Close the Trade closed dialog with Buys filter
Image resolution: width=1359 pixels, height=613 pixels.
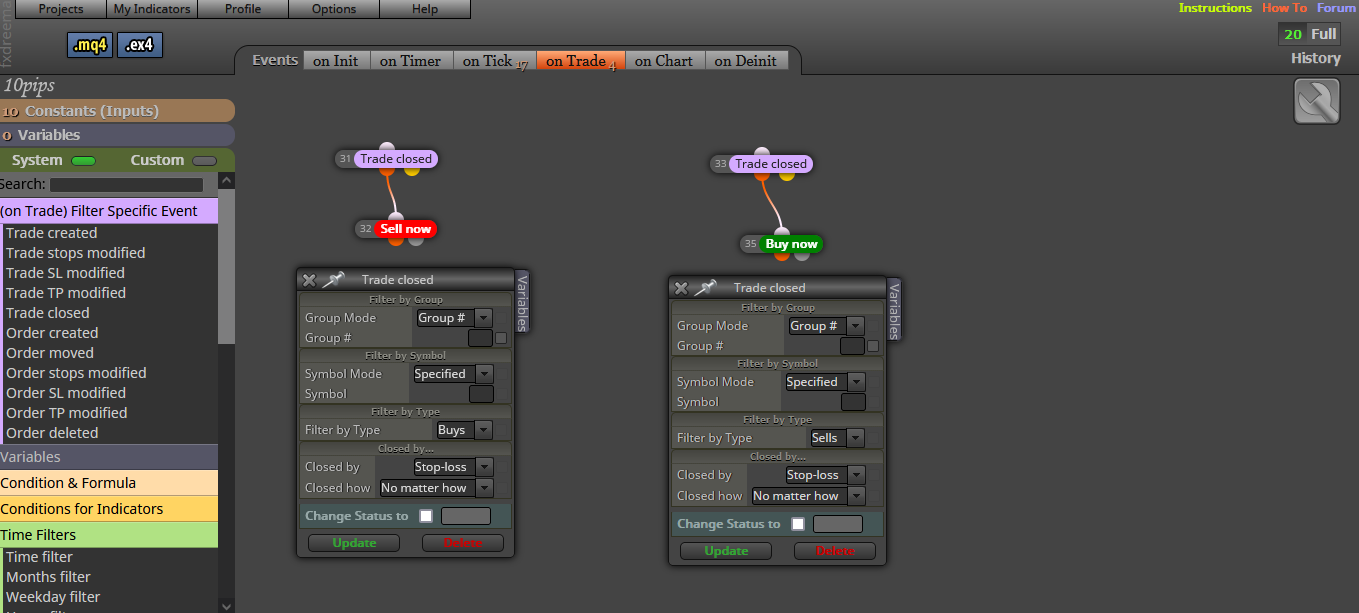point(309,280)
